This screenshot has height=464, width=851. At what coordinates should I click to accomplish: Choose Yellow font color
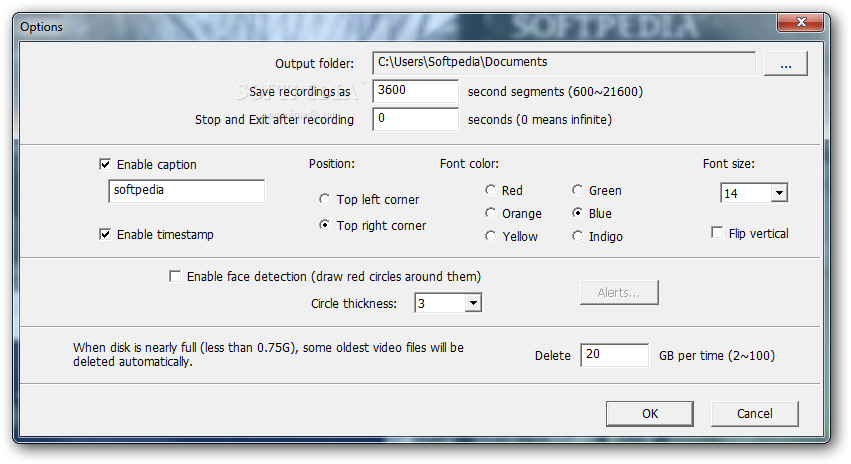click(490, 236)
